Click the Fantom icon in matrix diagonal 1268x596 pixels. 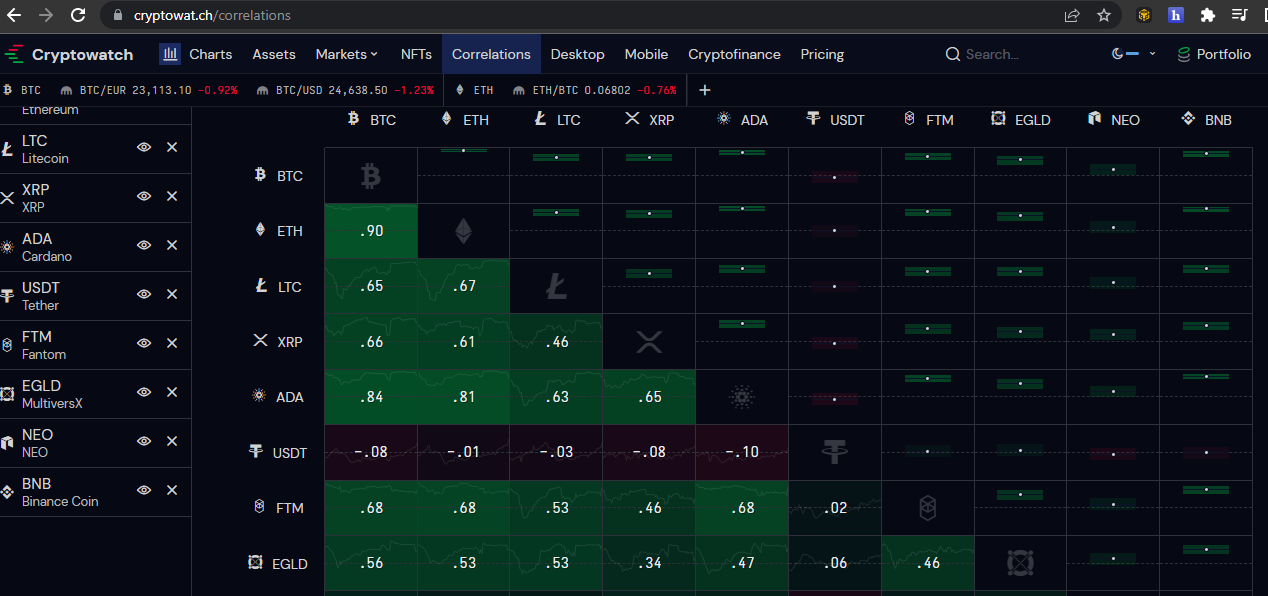coord(928,509)
